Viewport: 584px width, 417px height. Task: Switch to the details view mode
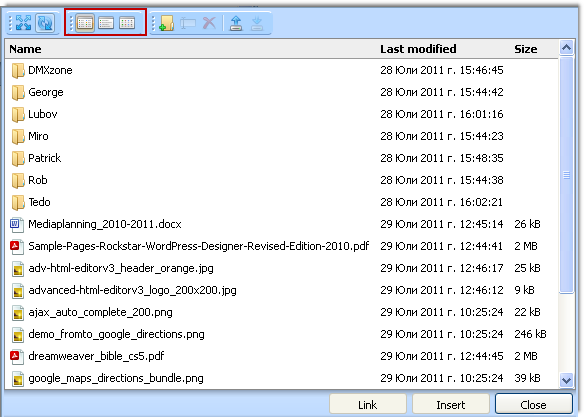click(85, 23)
